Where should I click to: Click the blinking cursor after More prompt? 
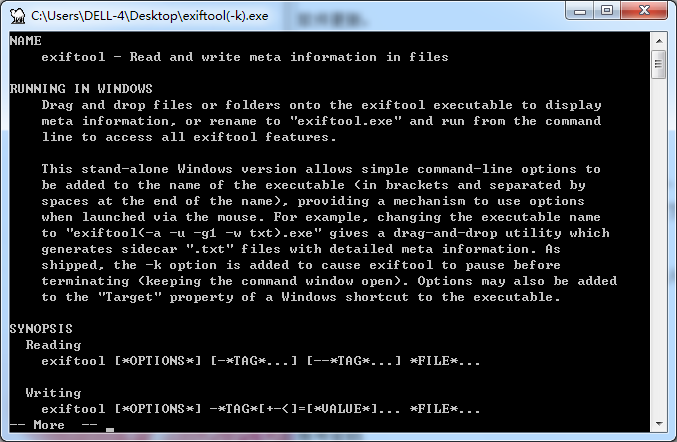(x=110, y=429)
